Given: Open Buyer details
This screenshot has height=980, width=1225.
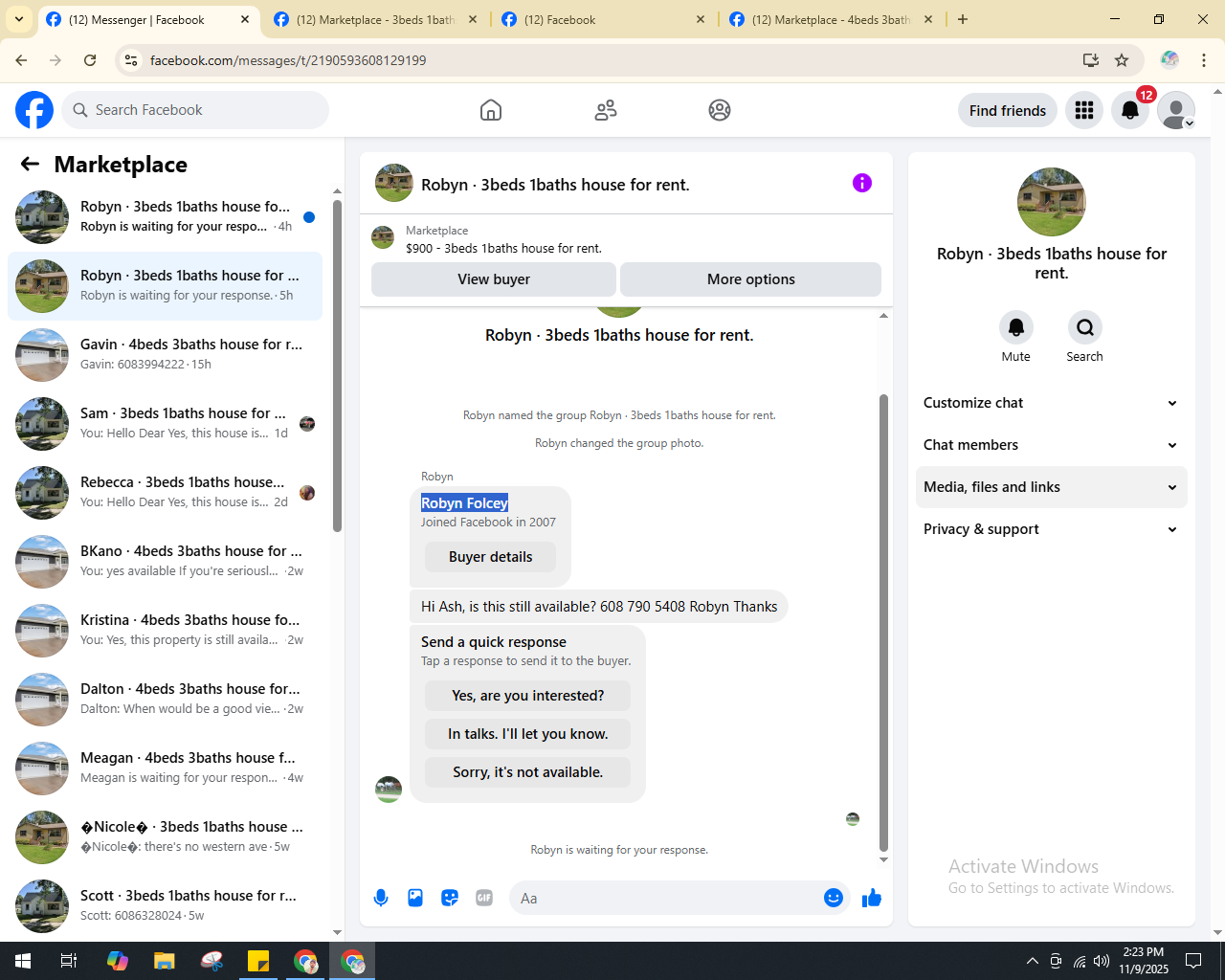Looking at the screenshot, I should coord(491,557).
